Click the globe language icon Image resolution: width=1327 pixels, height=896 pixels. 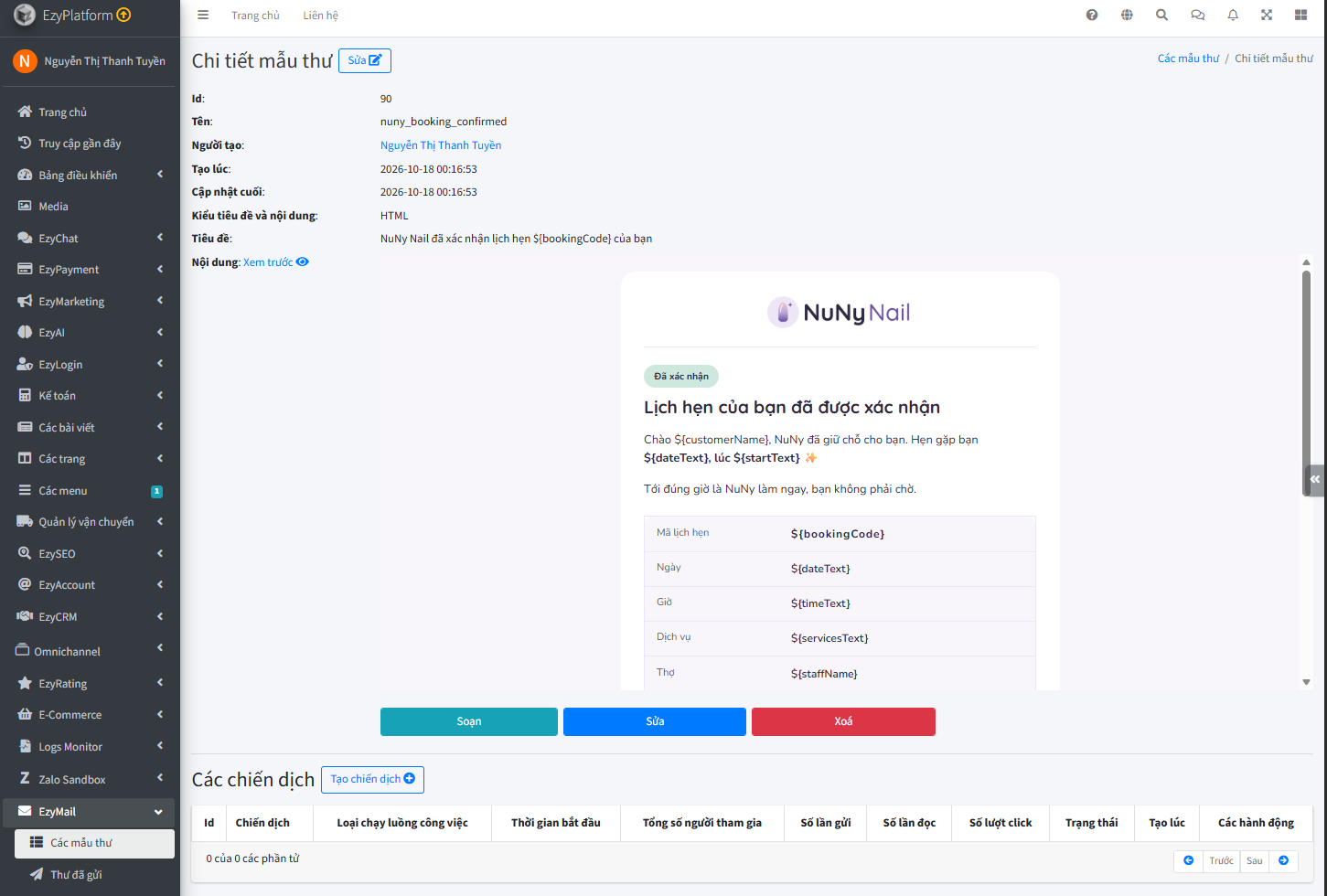[x=1127, y=15]
